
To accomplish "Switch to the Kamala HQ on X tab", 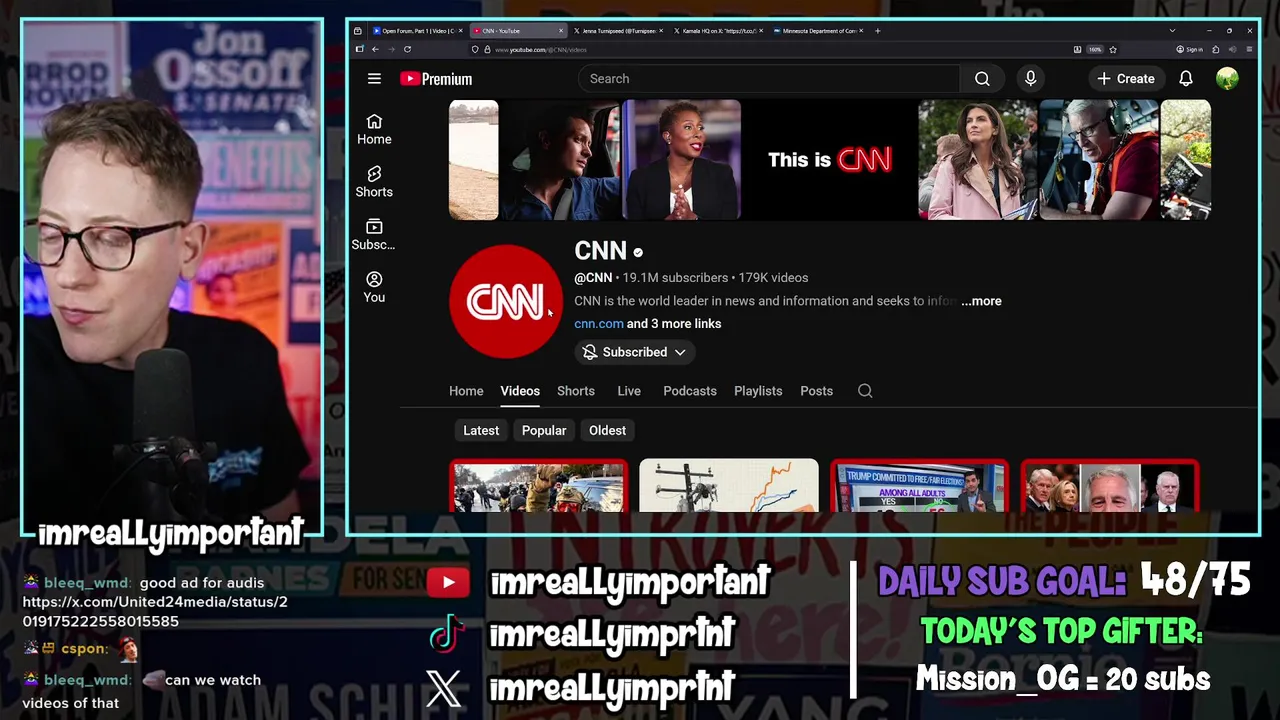I will coord(719,31).
